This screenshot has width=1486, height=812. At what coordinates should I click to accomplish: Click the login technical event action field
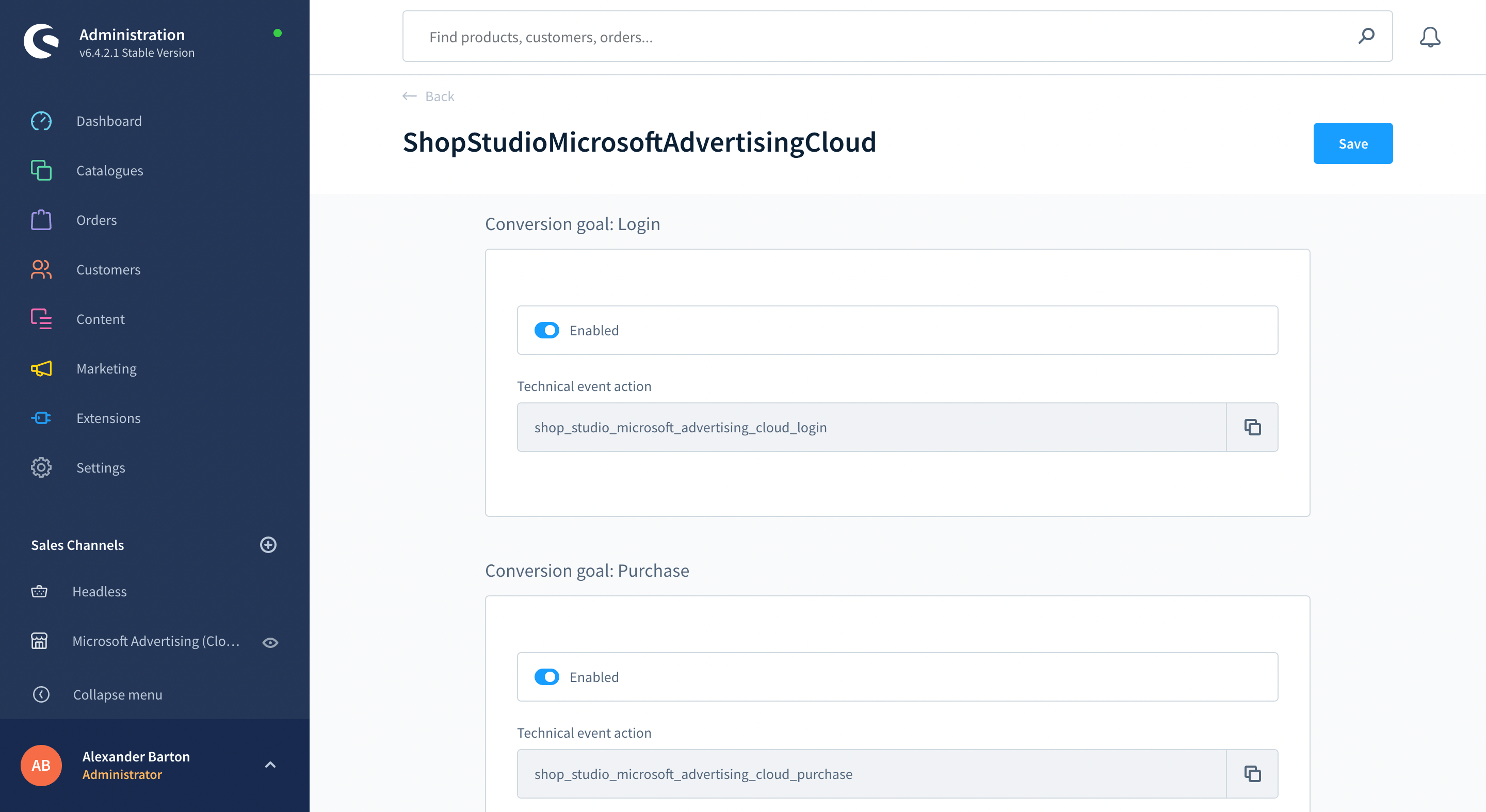tap(871, 427)
